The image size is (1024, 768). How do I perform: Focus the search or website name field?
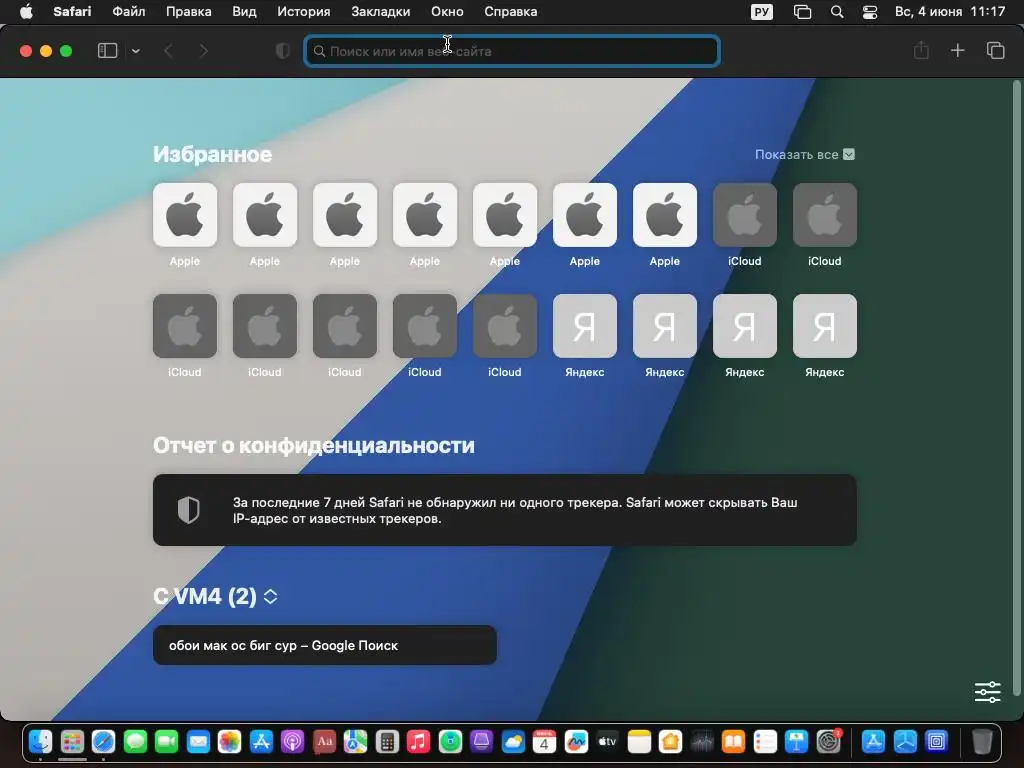512,51
